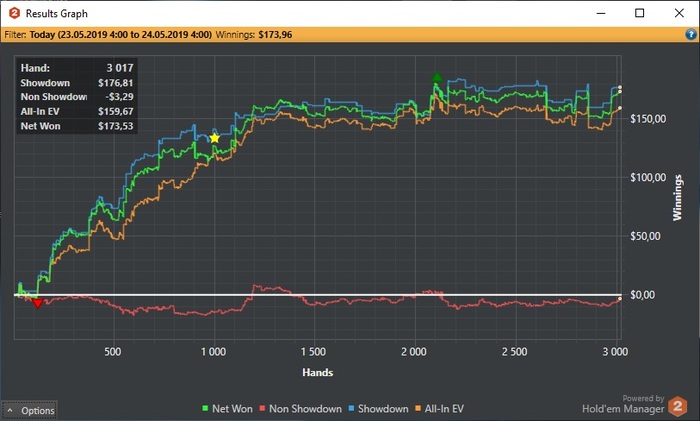Click the Today date range filter text
700x421 pixels.
pos(121,35)
